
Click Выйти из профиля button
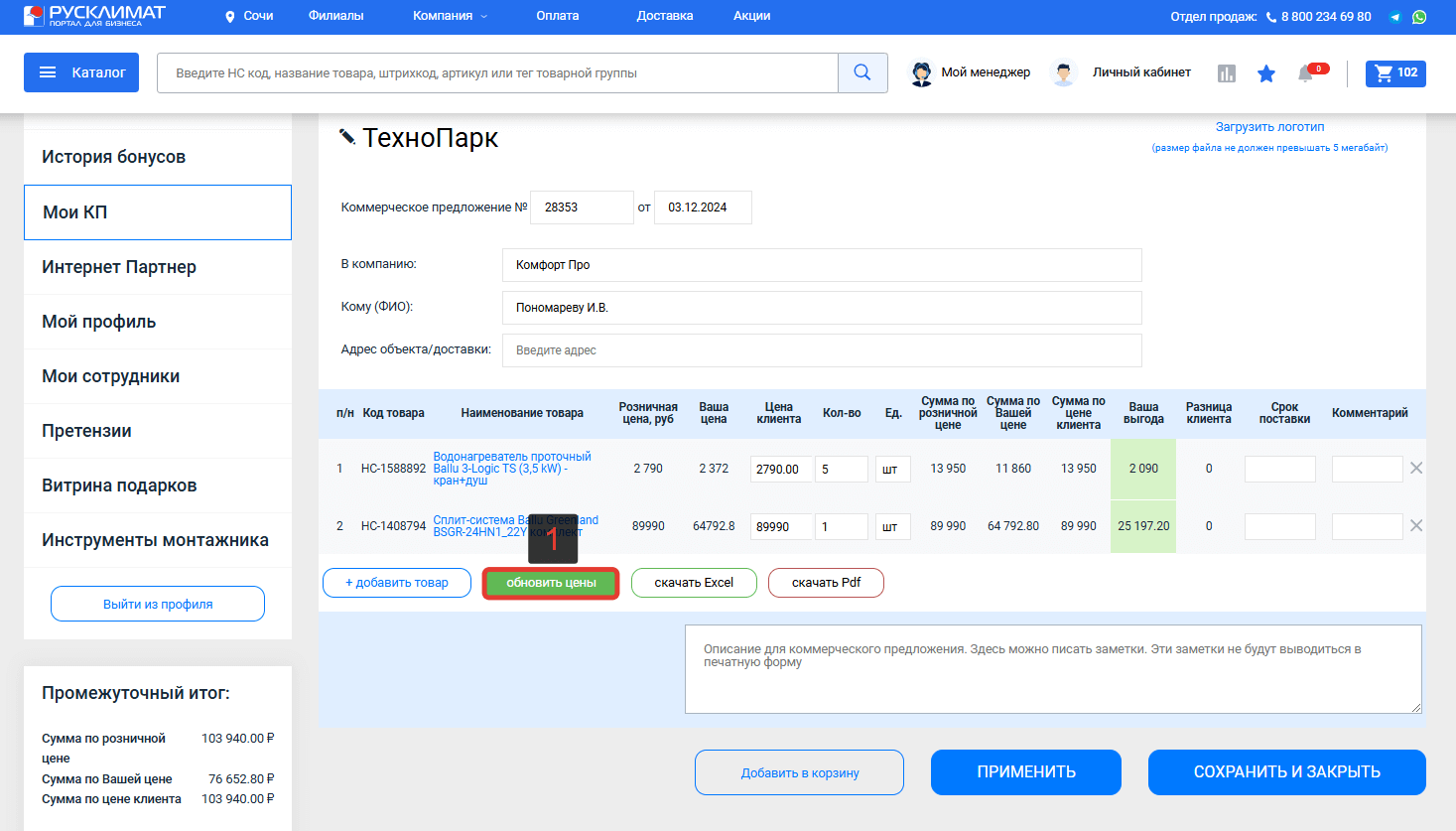coord(158,604)
